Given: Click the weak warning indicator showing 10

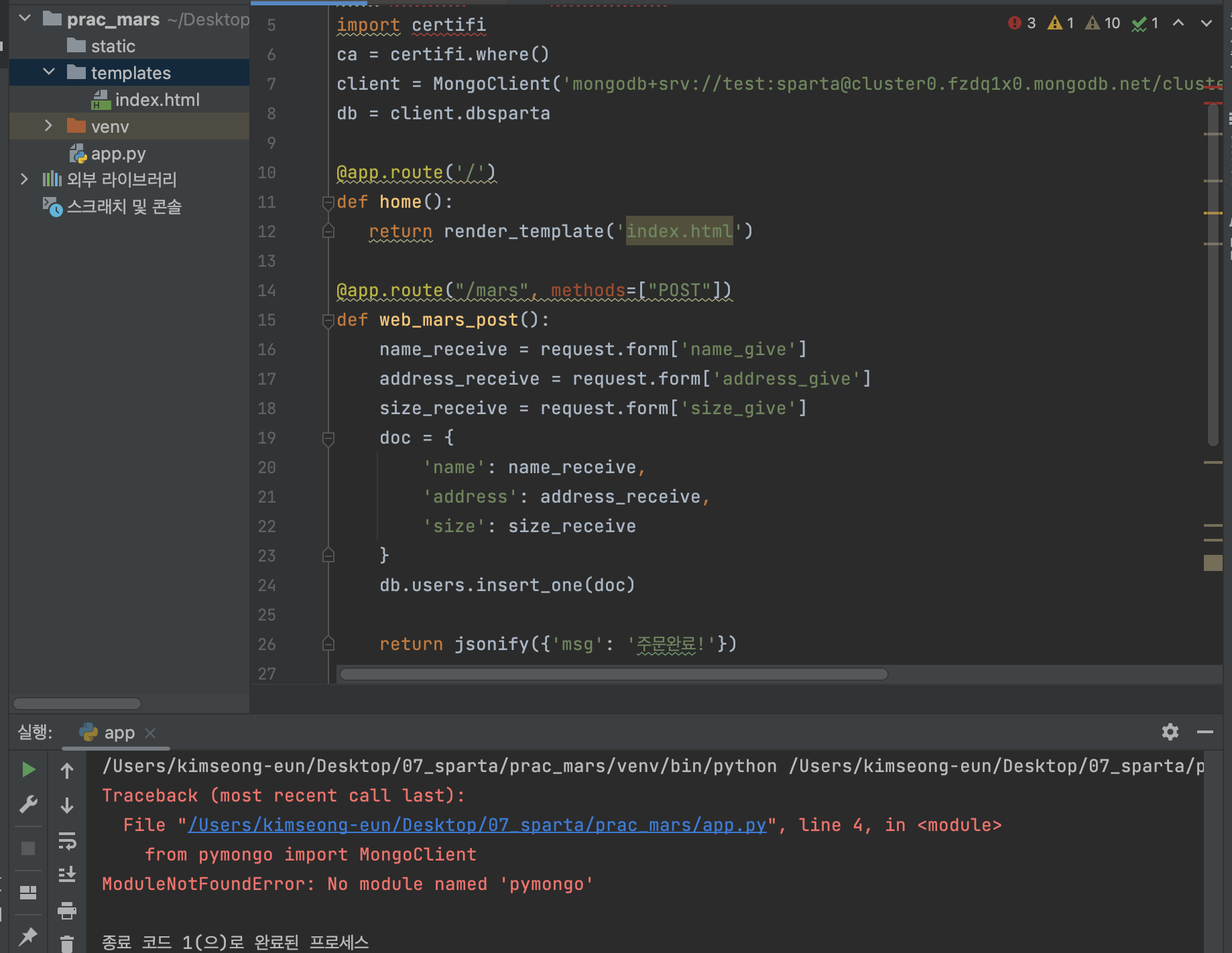Looking at the screenshot, I should click(x=1103, y=23).
